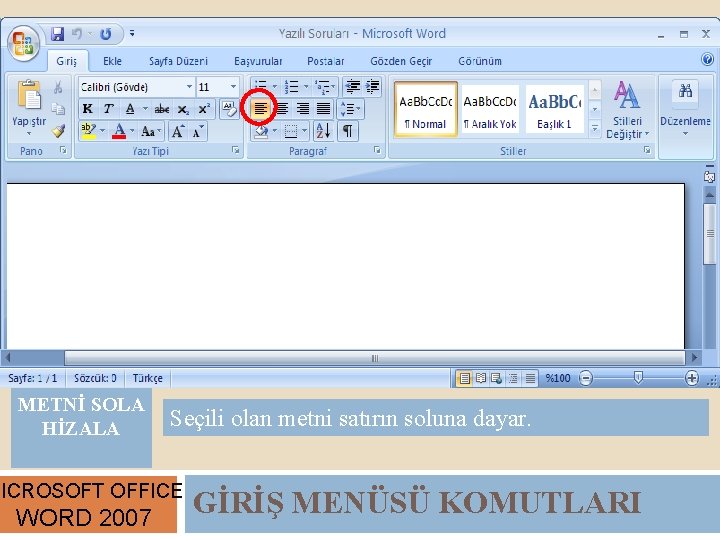This screenshot has width=720, height=540.
Task: Toggle bold with the K button
Action: (x=88, y=109)
